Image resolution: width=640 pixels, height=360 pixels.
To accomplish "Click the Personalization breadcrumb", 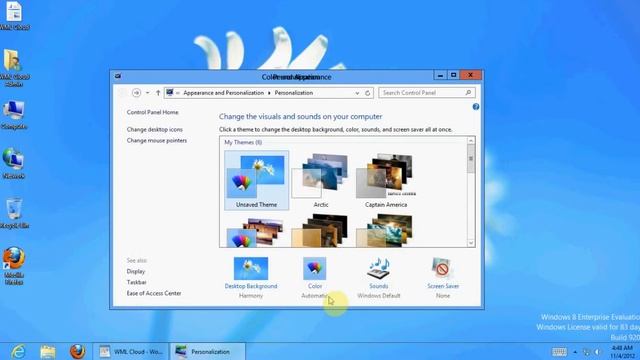I will click(293, 93).
